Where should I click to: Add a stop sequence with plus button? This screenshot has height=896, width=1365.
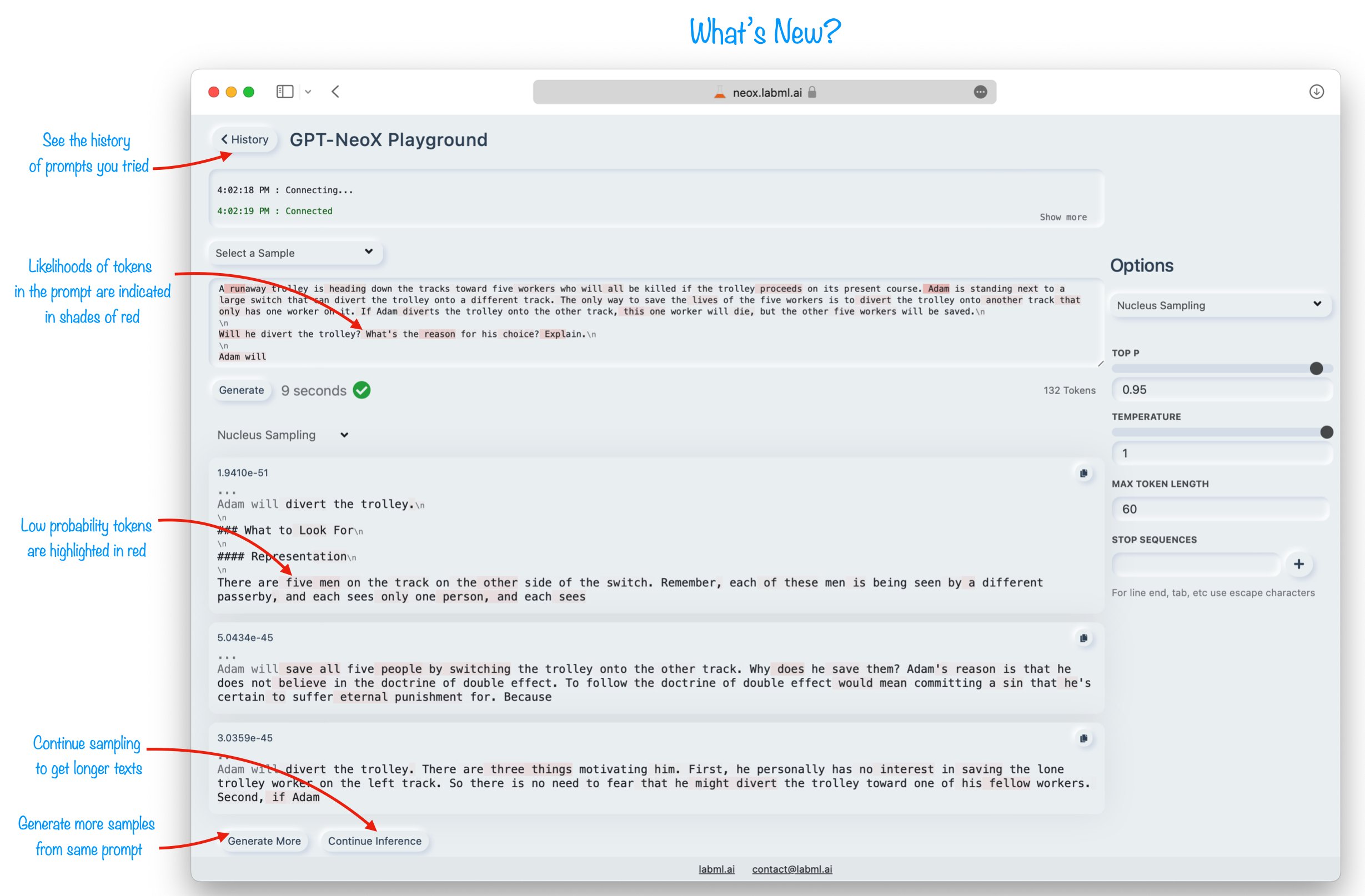pyautogui.click(x=1298, y=564)
